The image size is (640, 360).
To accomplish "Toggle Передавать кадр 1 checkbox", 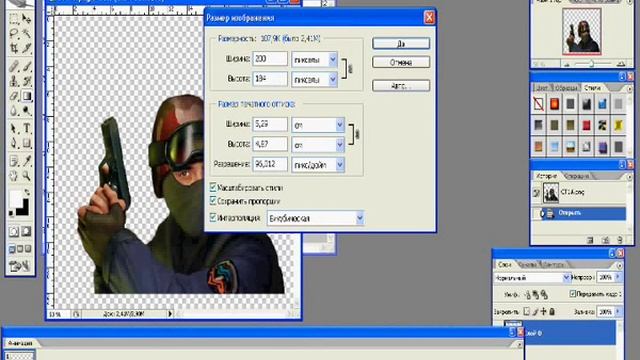I will (573, 293).
